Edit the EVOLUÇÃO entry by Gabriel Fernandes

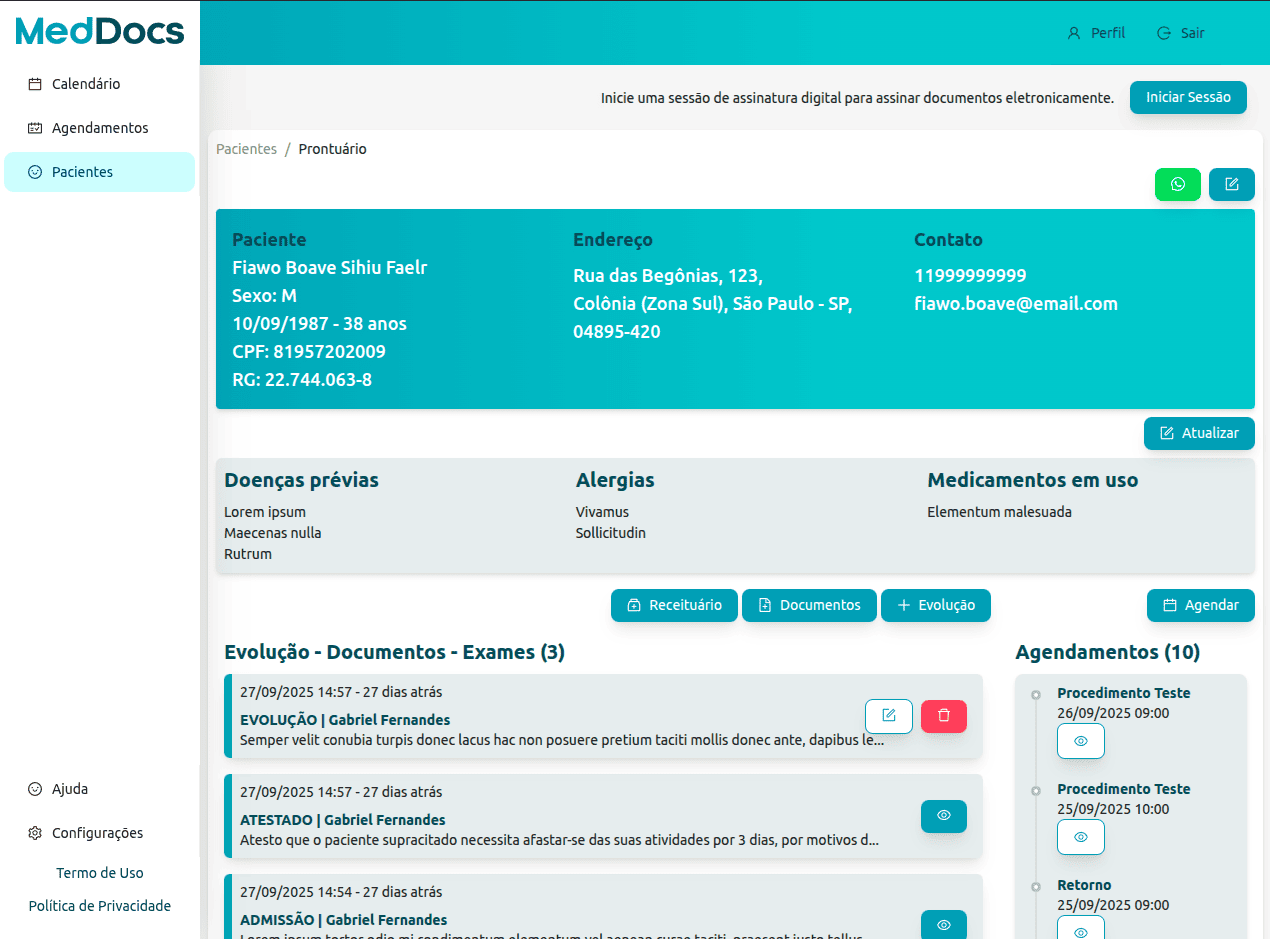click(x=888, y=716)
